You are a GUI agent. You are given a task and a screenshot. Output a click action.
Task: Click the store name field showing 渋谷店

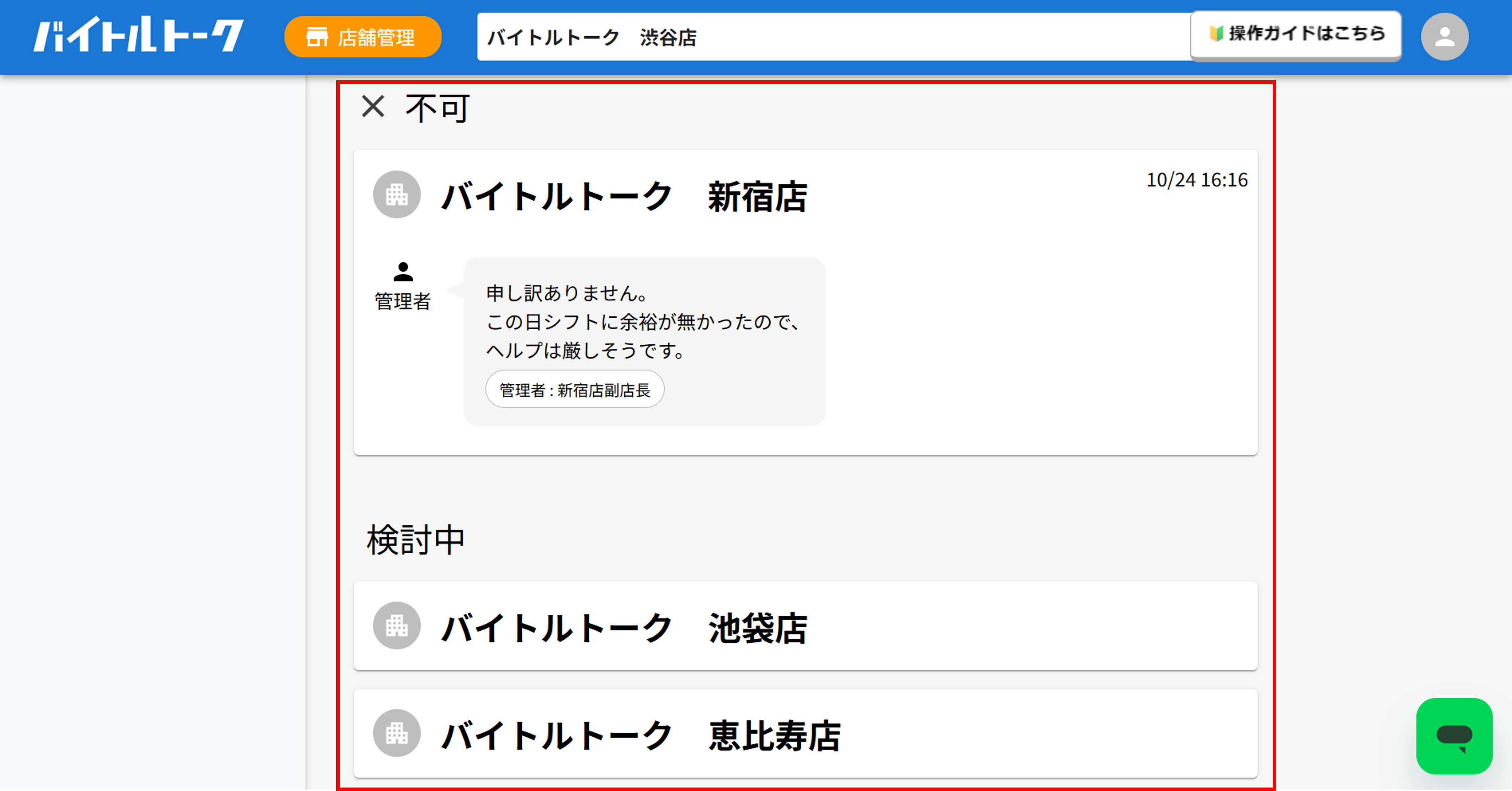pyautogui.click(x=834, y=37)
